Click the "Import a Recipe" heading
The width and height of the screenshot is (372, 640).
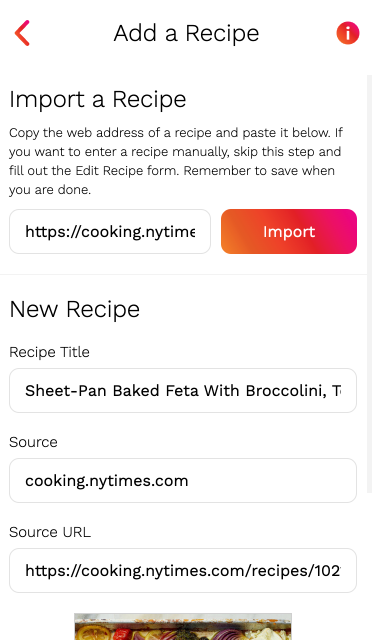tap(98, 99)
